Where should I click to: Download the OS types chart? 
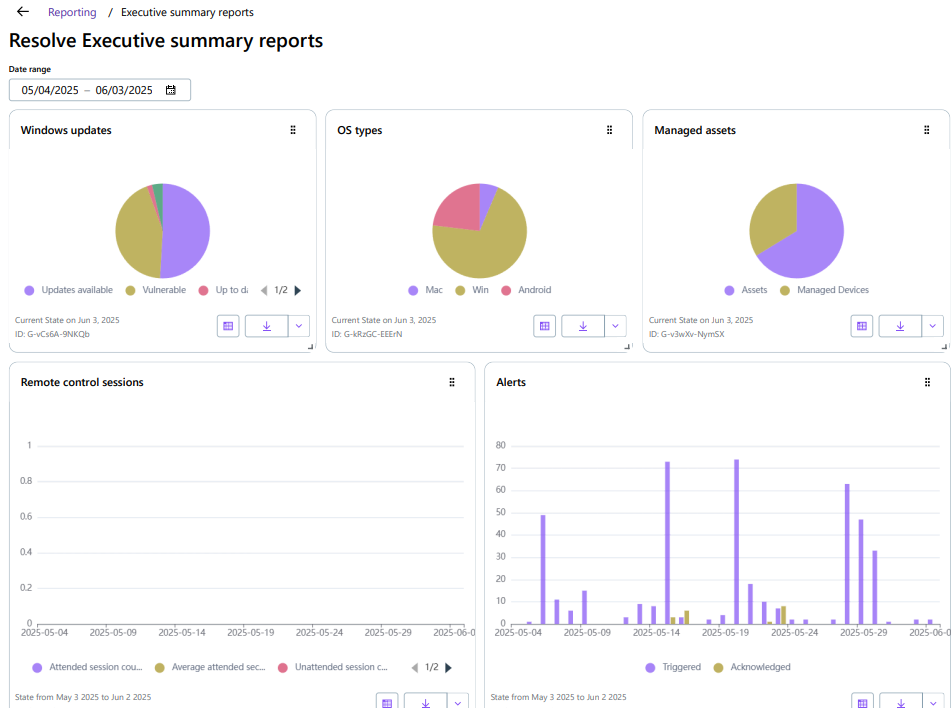coord(582,326)
